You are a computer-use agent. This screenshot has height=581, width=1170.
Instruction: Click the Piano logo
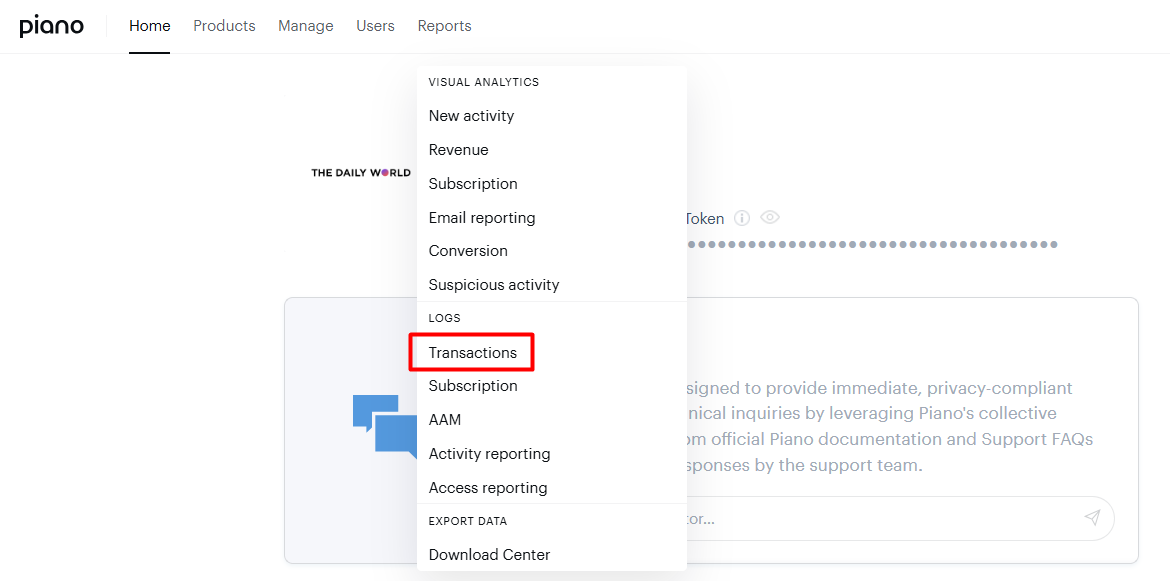point(51,26)
